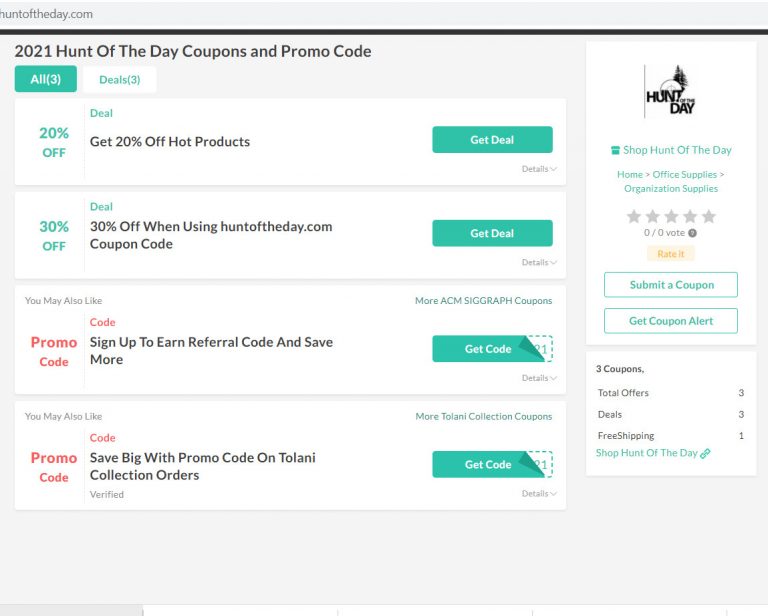Expand Details for 20% Off Hot Products
Image resolution: width=768 pixels, height=616 pixels.
tap(539, 169)
